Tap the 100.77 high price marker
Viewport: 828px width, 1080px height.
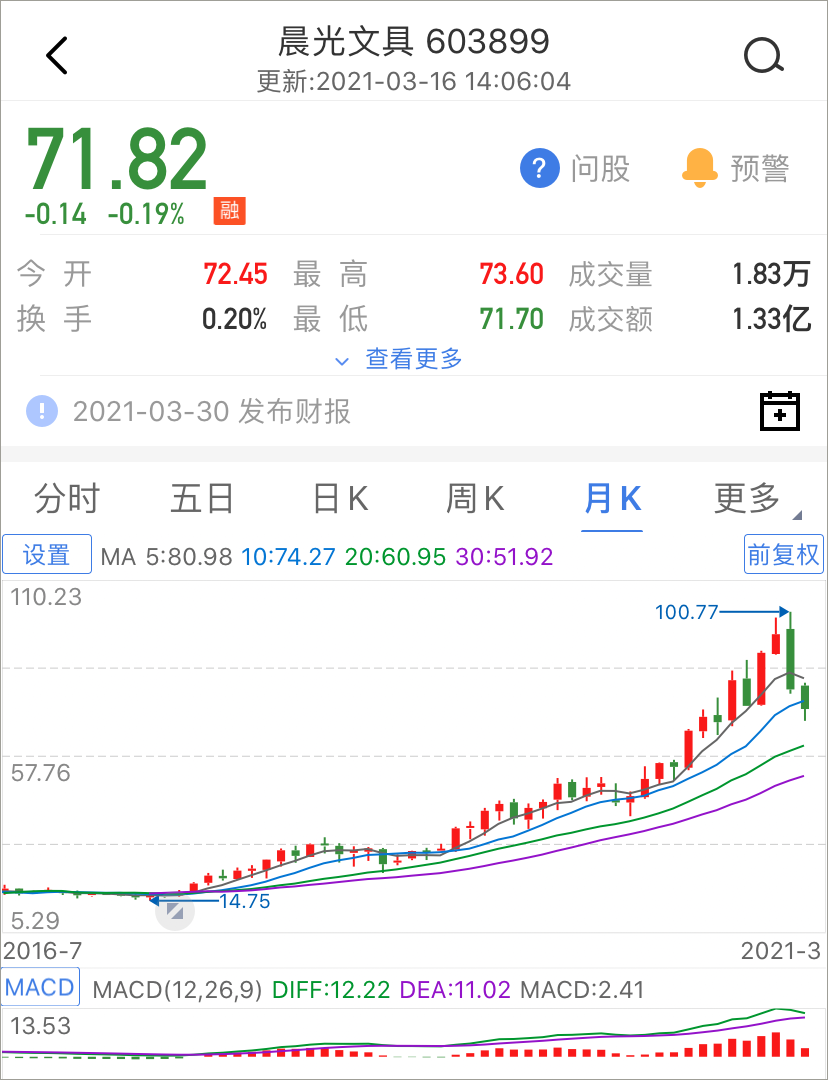[x=686, y=612]
